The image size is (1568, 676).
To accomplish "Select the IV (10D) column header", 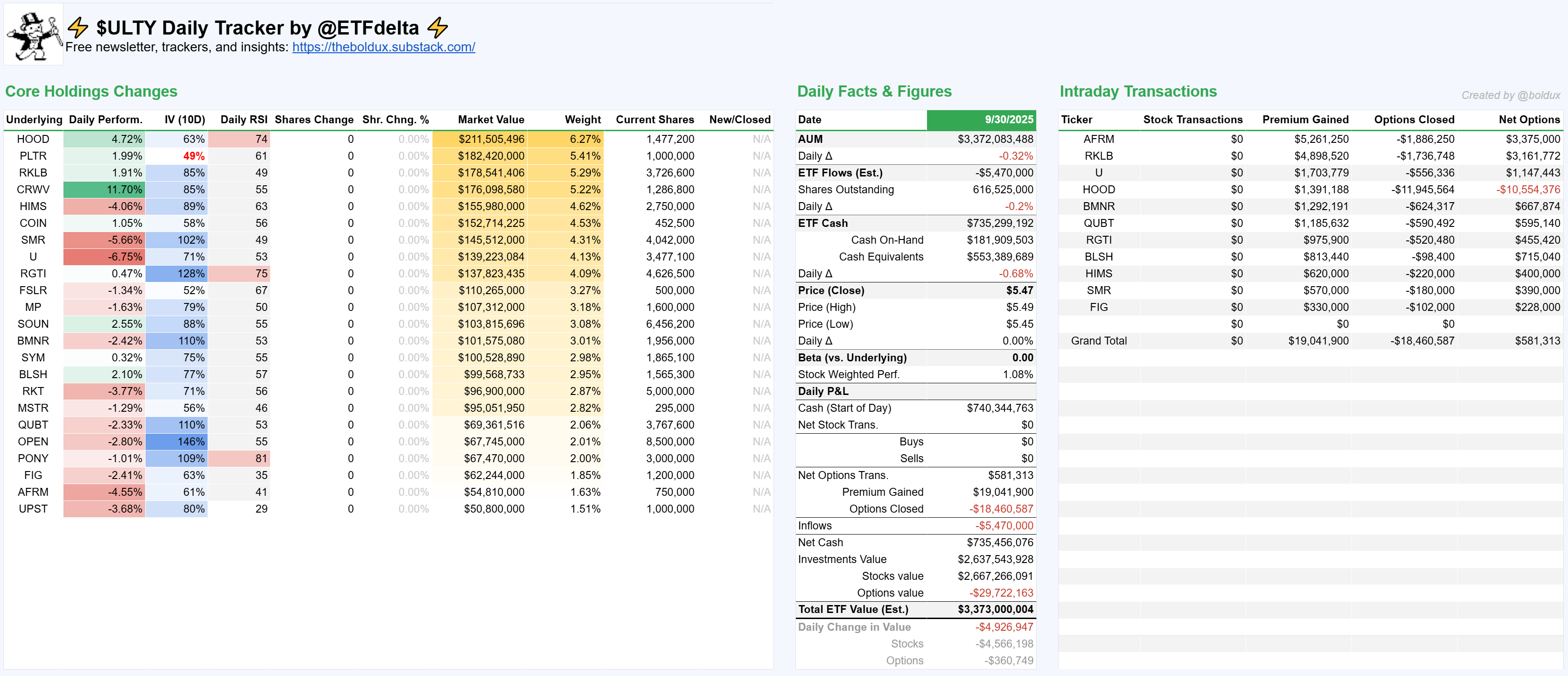I will coord(184,120).
